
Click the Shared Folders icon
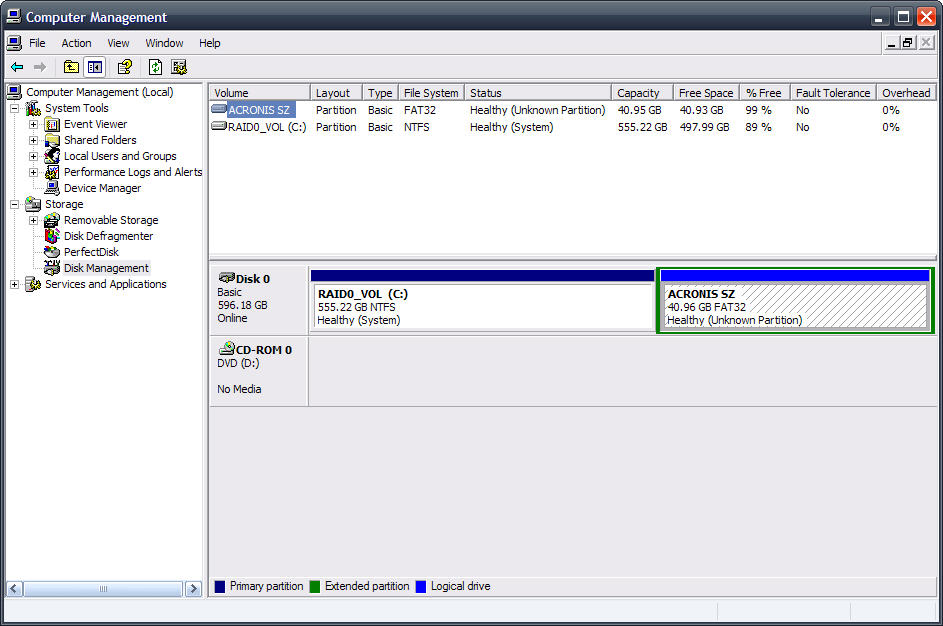(x=52, y=140)
